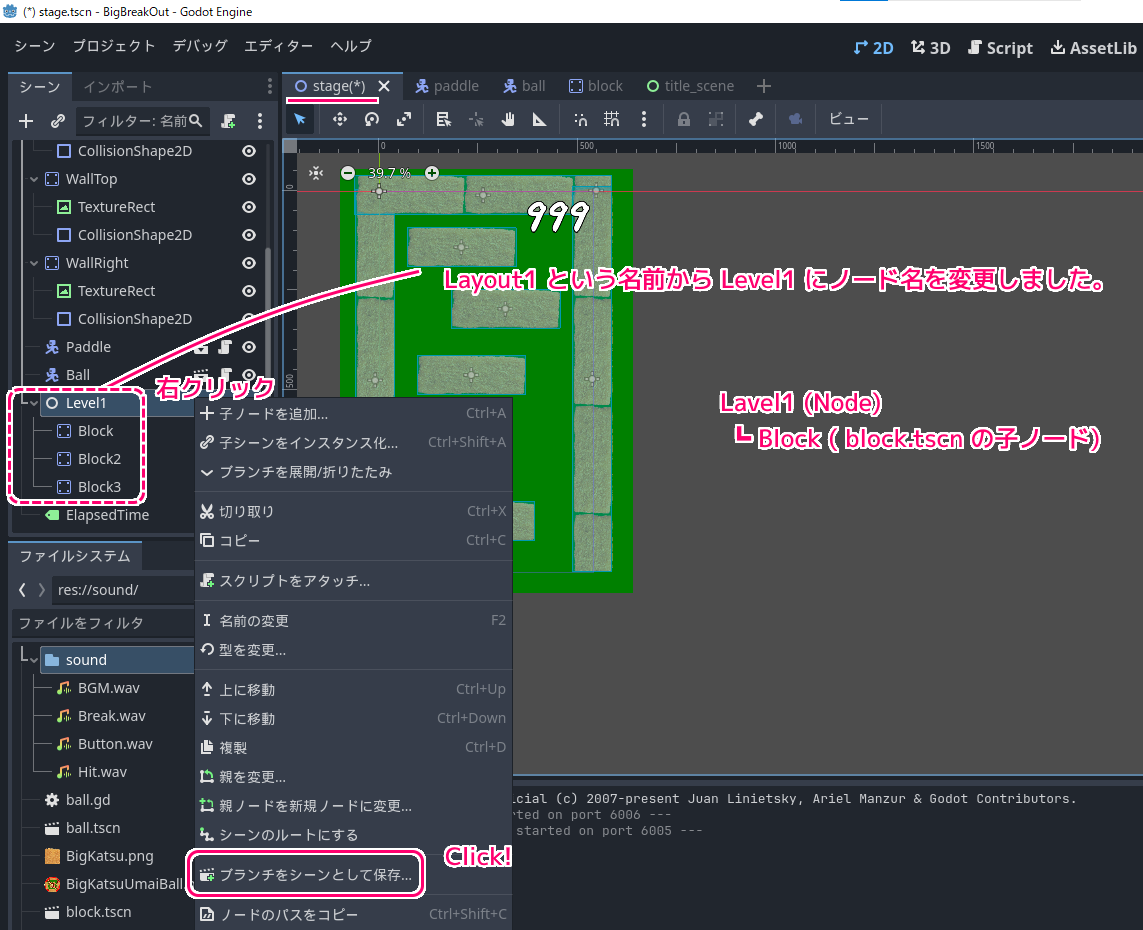Open the シーン menu in menu bar
This screenshot has height=930, width=1143.
(x=35, y=46)
